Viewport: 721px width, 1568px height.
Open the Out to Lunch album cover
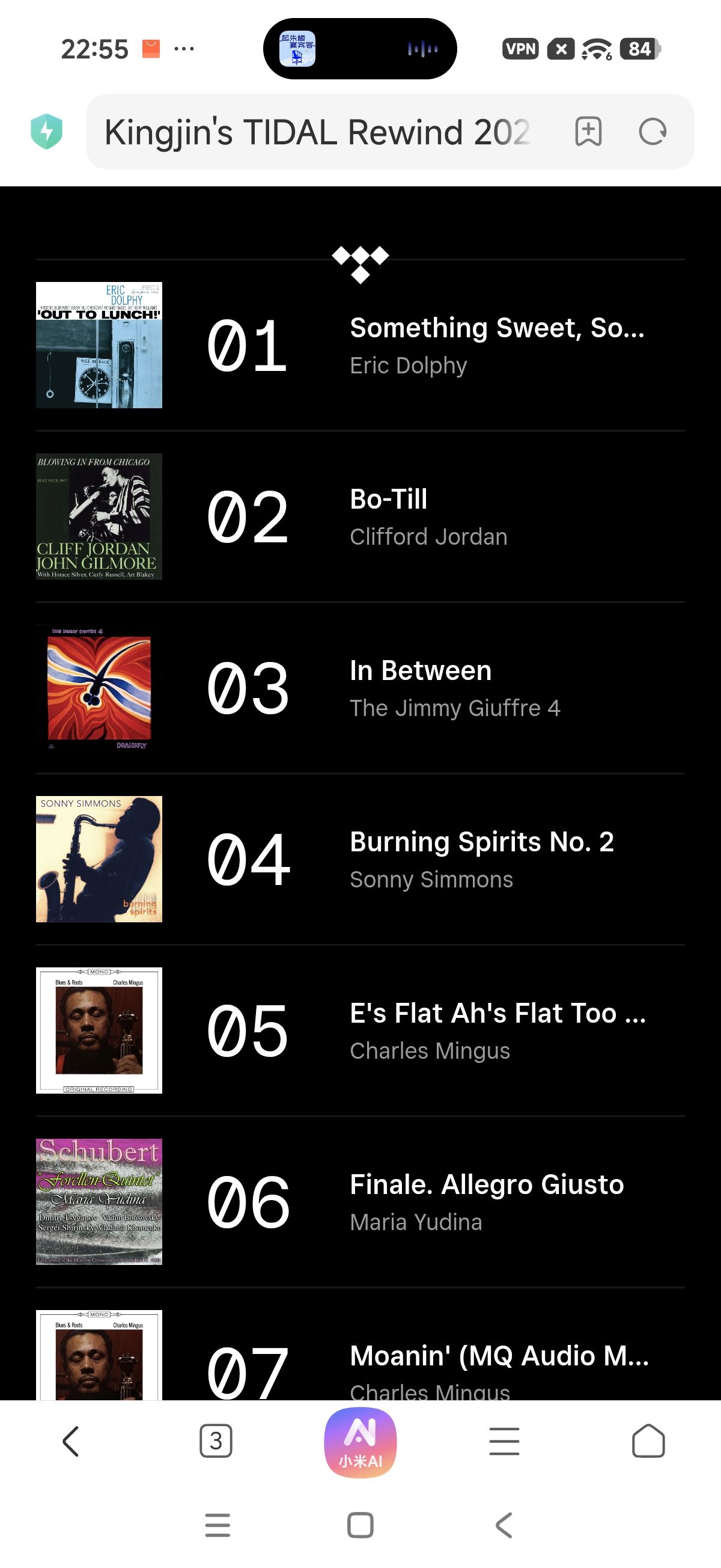pyautogui.click(x=99, y=345)
